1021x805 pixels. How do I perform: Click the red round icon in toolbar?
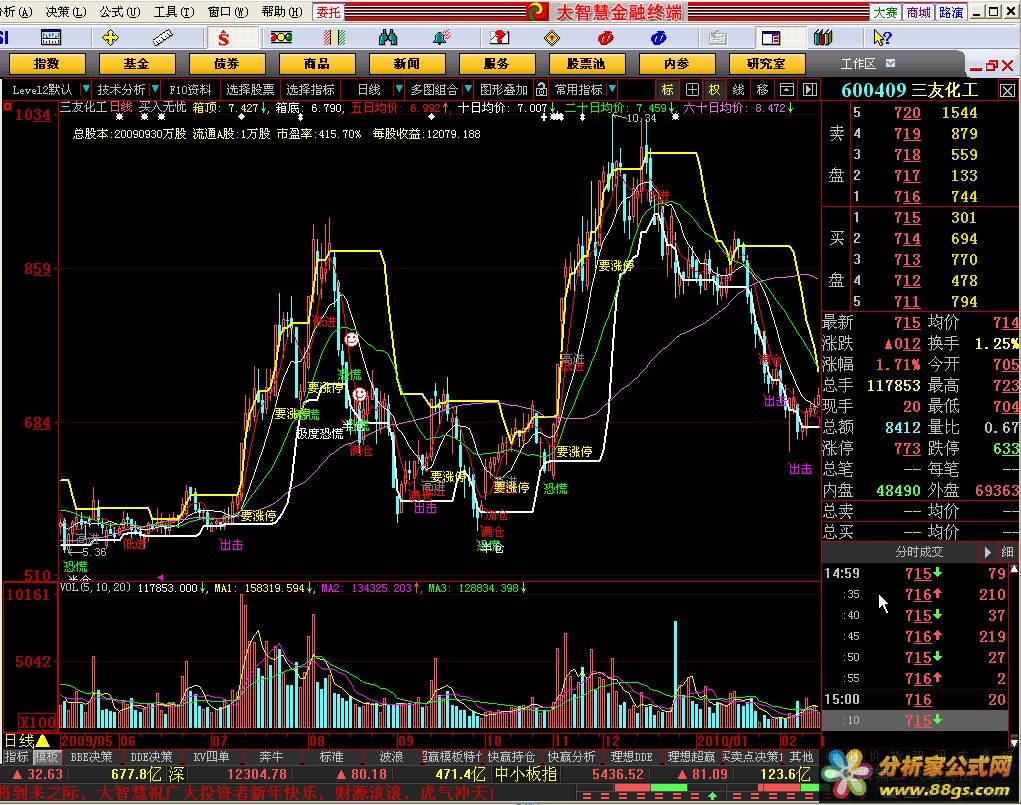tap(606, 38)
